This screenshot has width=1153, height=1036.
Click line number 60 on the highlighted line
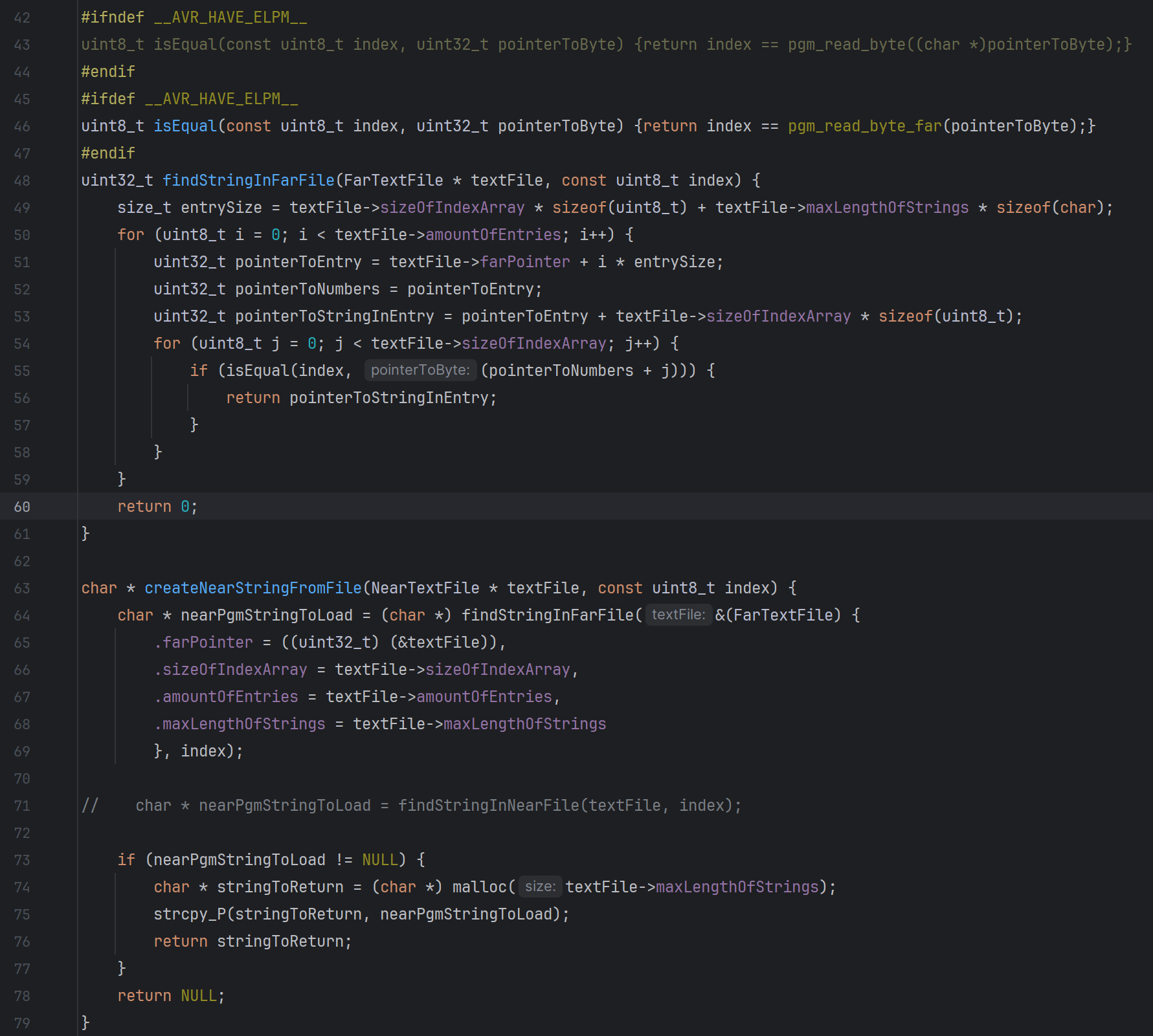tap(21, 507)
